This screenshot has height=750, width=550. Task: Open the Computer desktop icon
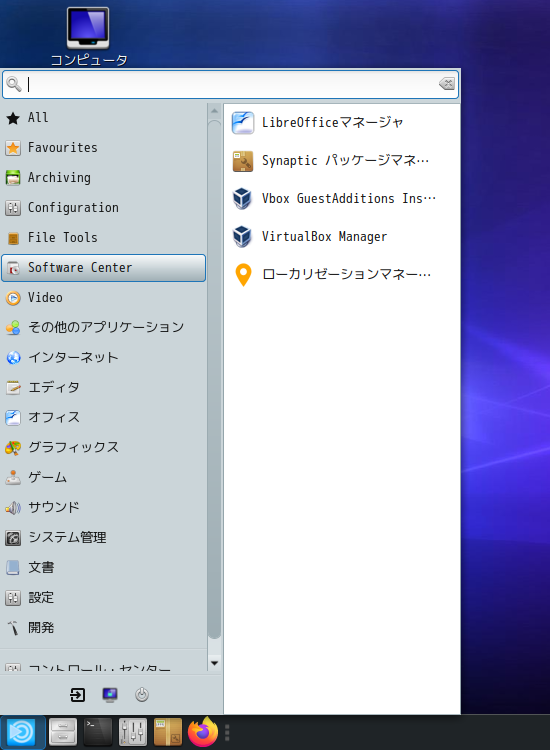(88, 36)
